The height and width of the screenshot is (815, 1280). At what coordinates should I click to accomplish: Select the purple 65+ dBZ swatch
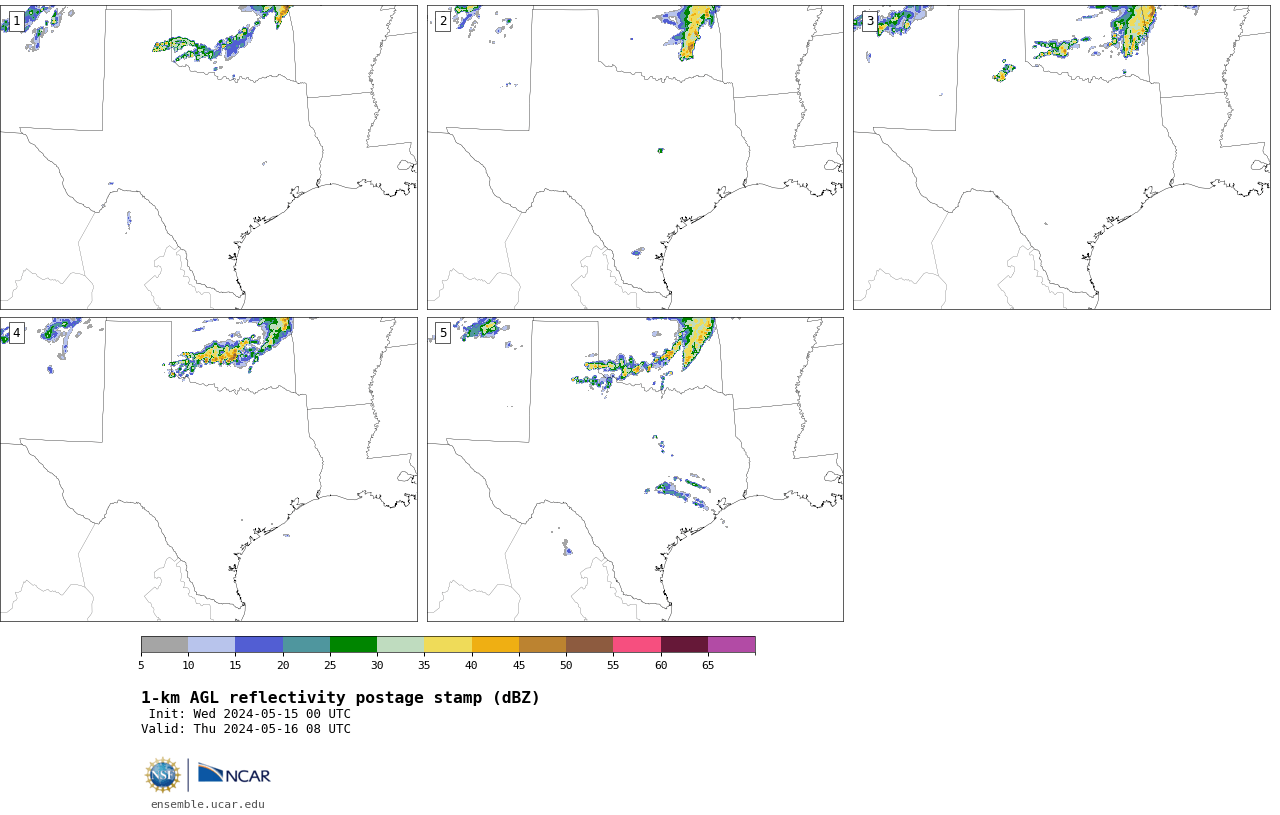pyautogui.click(x=731, y=644)
